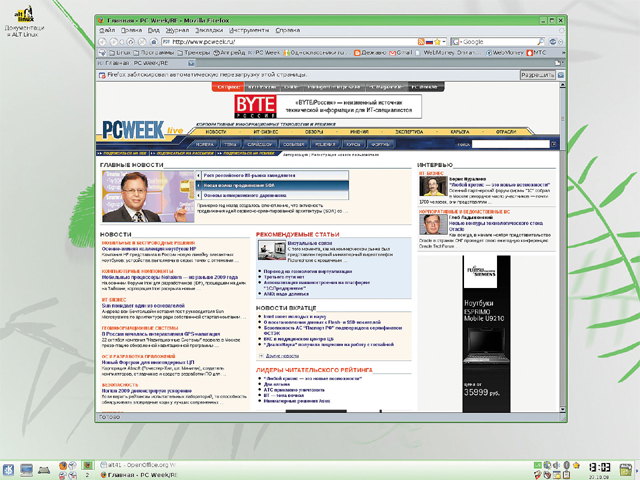Viewport: 640px width, 480px height.
Task: Open the МНЕНИЯ section in yellow menu
Action: 359,132
